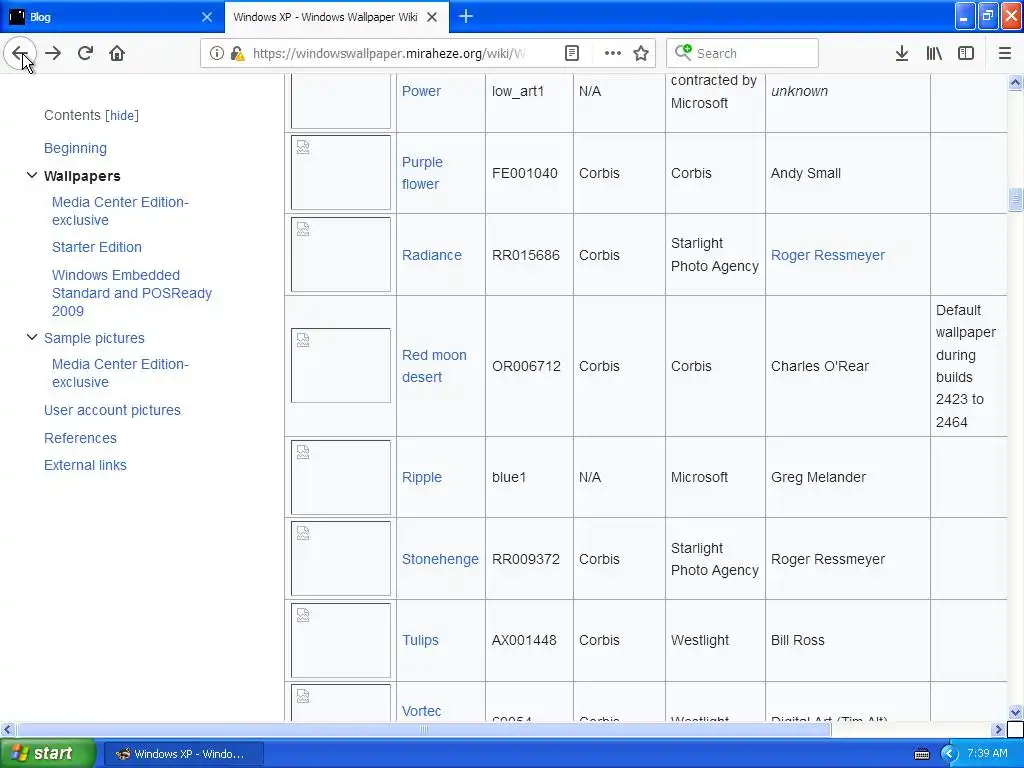
Task: Open the Library icon
Action: click(934, 53)
